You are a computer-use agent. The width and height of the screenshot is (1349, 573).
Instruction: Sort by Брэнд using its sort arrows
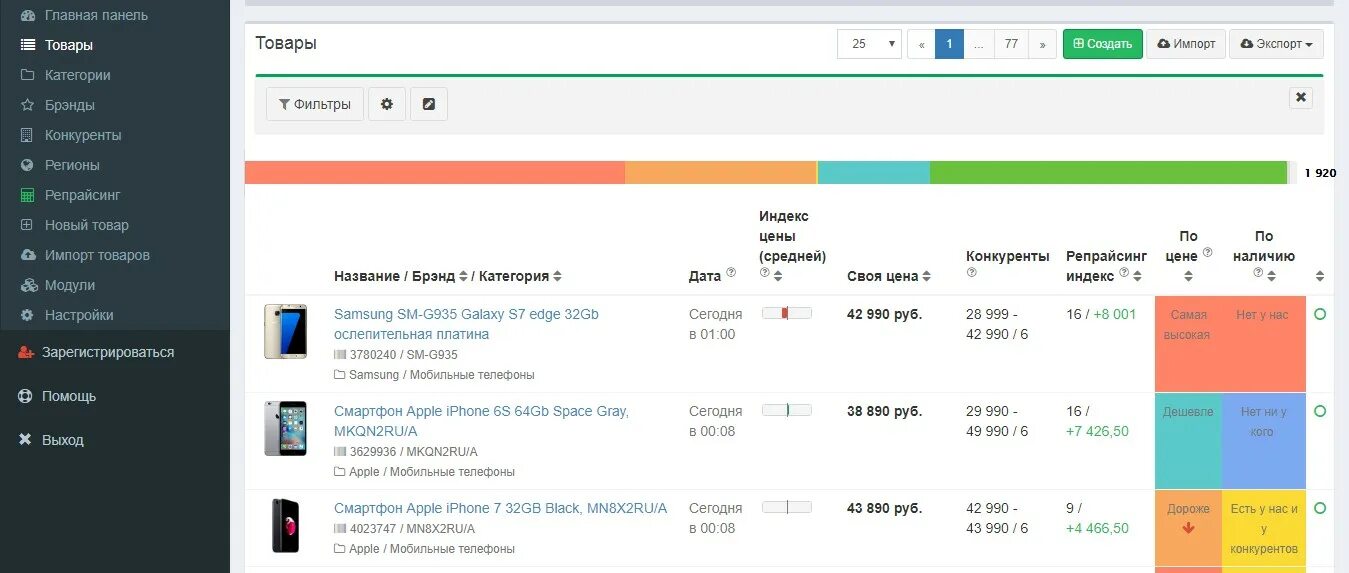[x=463, y=276]
